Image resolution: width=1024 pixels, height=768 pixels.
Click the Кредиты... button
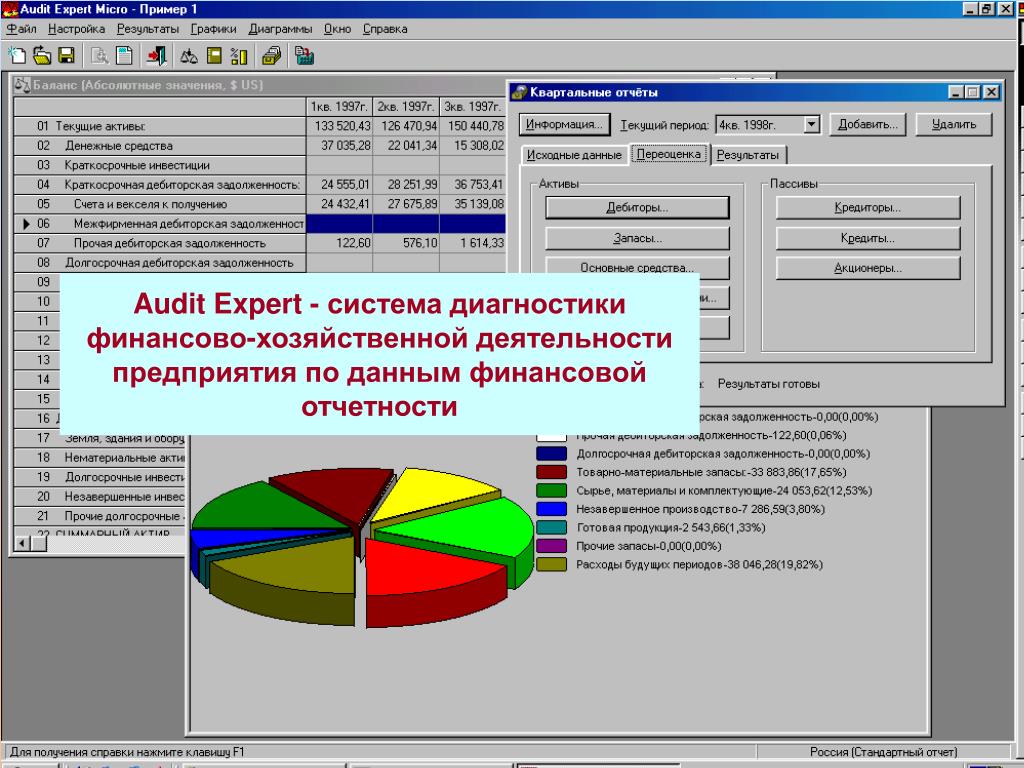point(868,238)
